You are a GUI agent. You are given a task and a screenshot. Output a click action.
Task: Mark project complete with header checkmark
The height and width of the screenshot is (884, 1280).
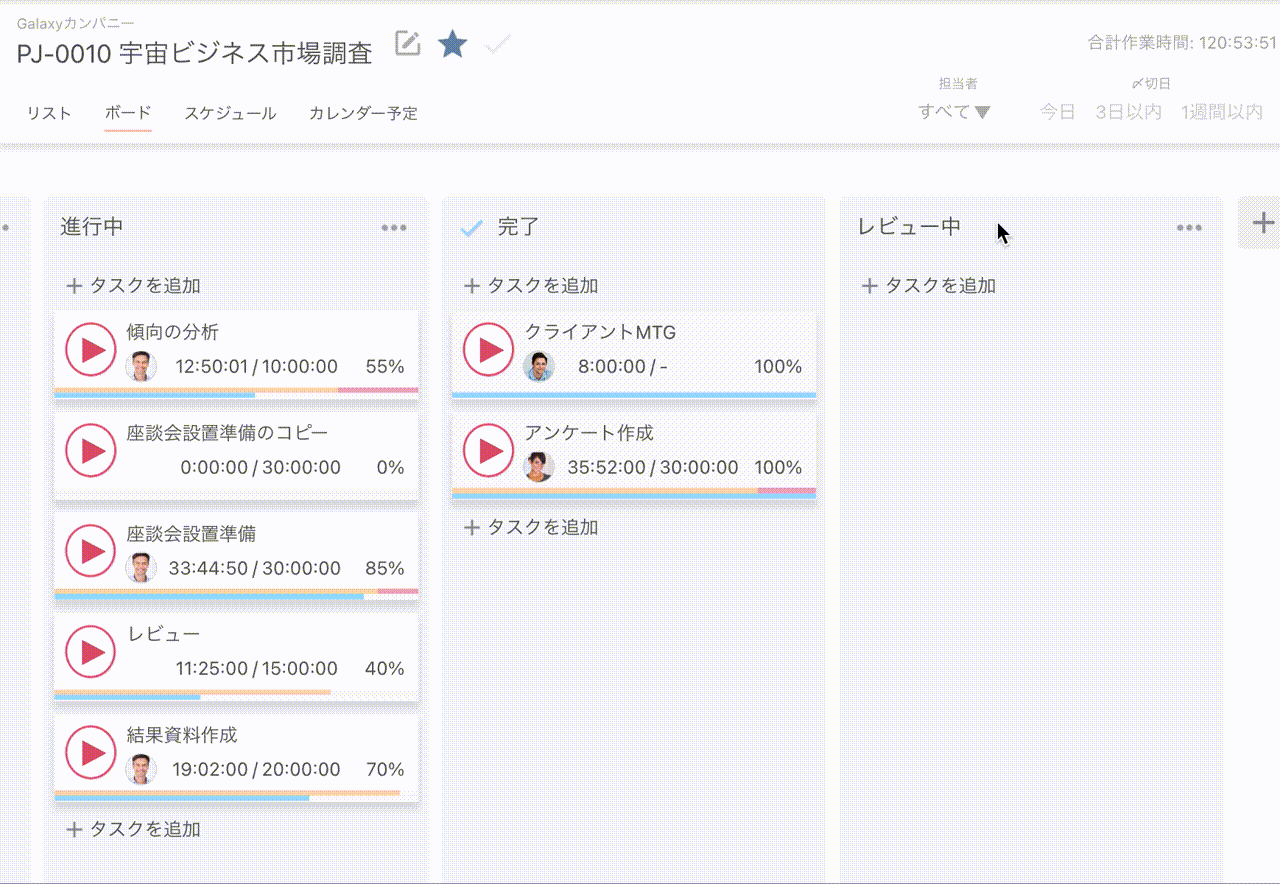point(498,44)
